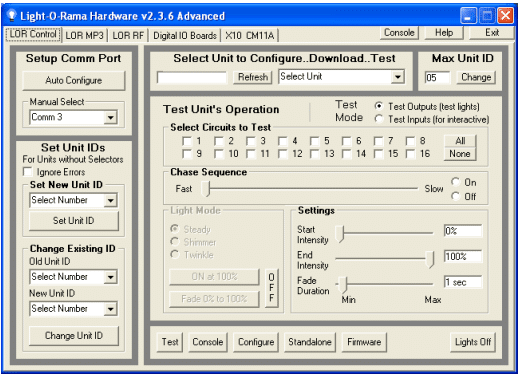This screenshot has height=375, width=520.
Task: Turn Chase Sequence On
Action: (x=456, y=182)
